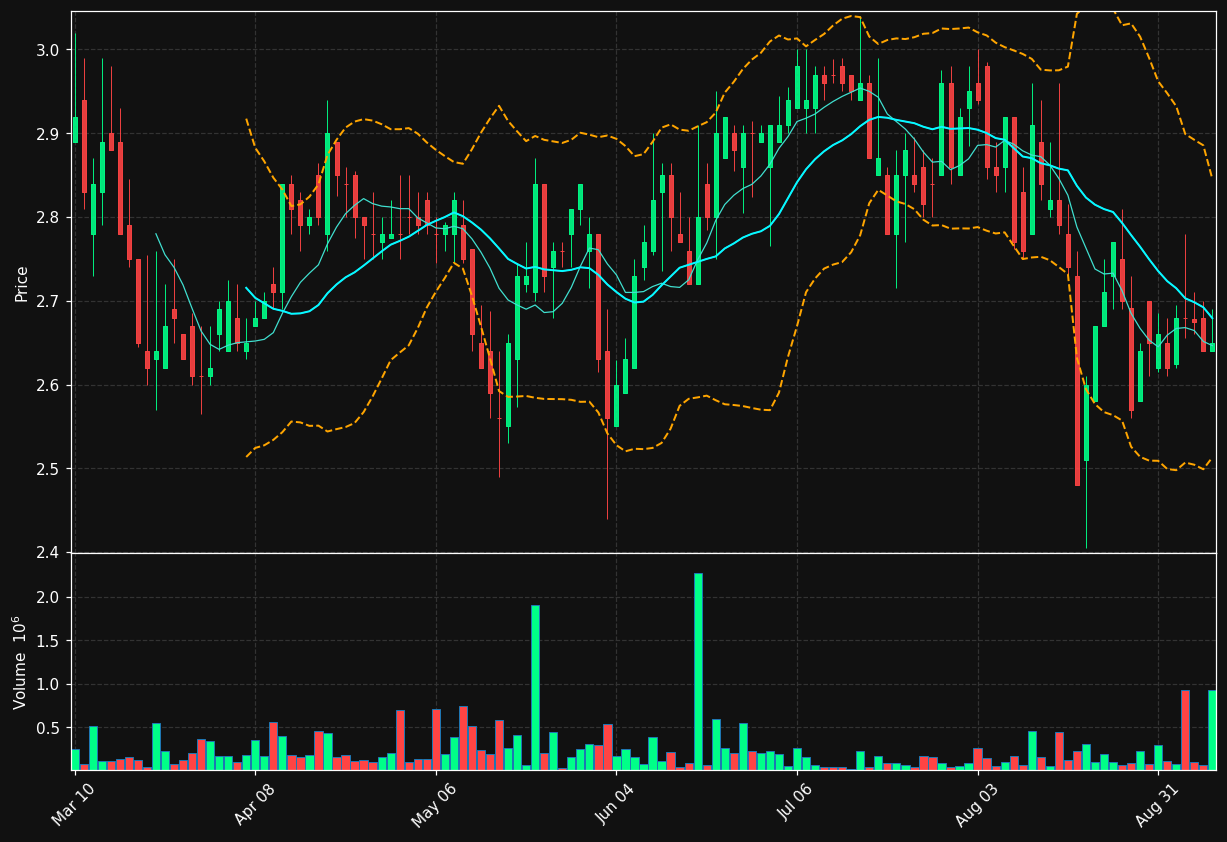Click the 2.0 volume axis label

tap(50, 598)
